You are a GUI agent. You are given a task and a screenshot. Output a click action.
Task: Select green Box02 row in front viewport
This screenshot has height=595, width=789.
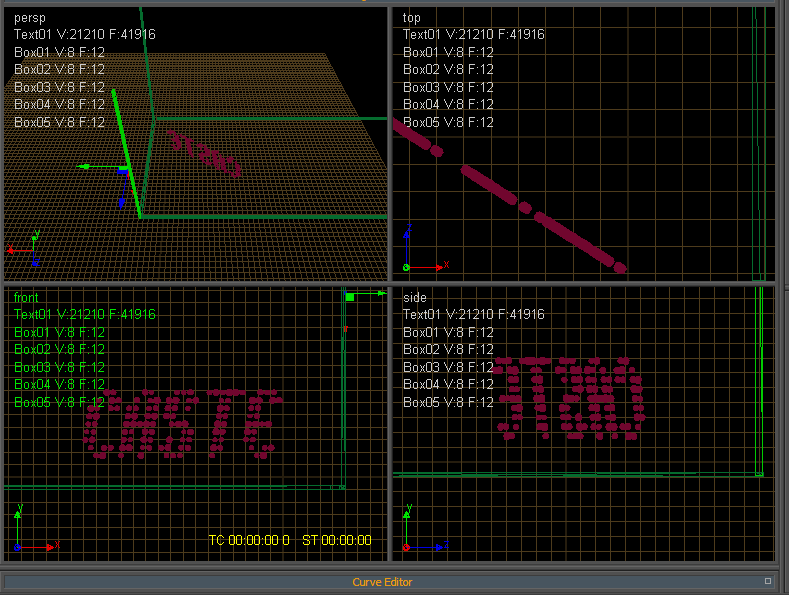coord(59,349)
